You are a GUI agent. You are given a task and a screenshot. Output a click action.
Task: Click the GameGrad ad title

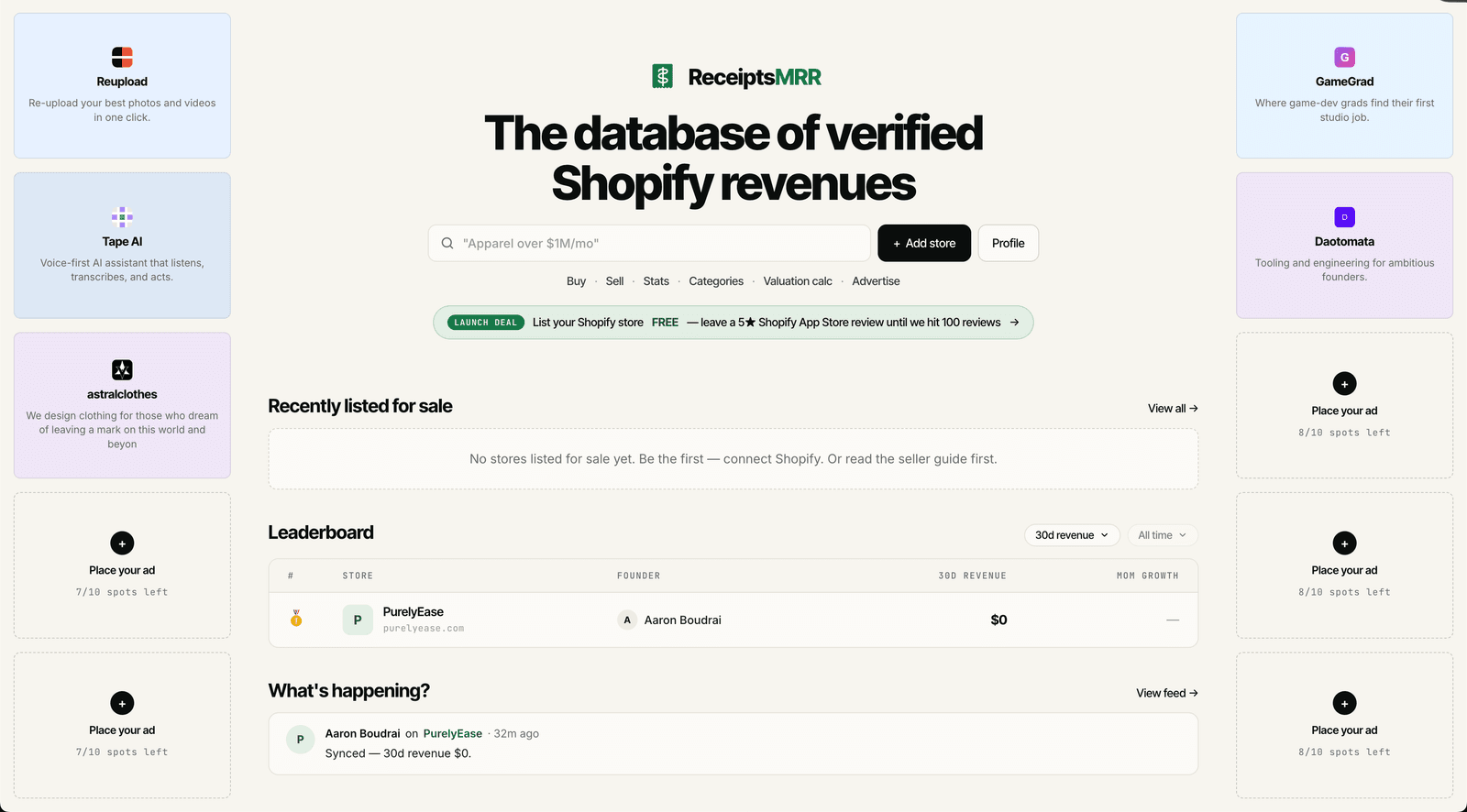pos(1344,82)
